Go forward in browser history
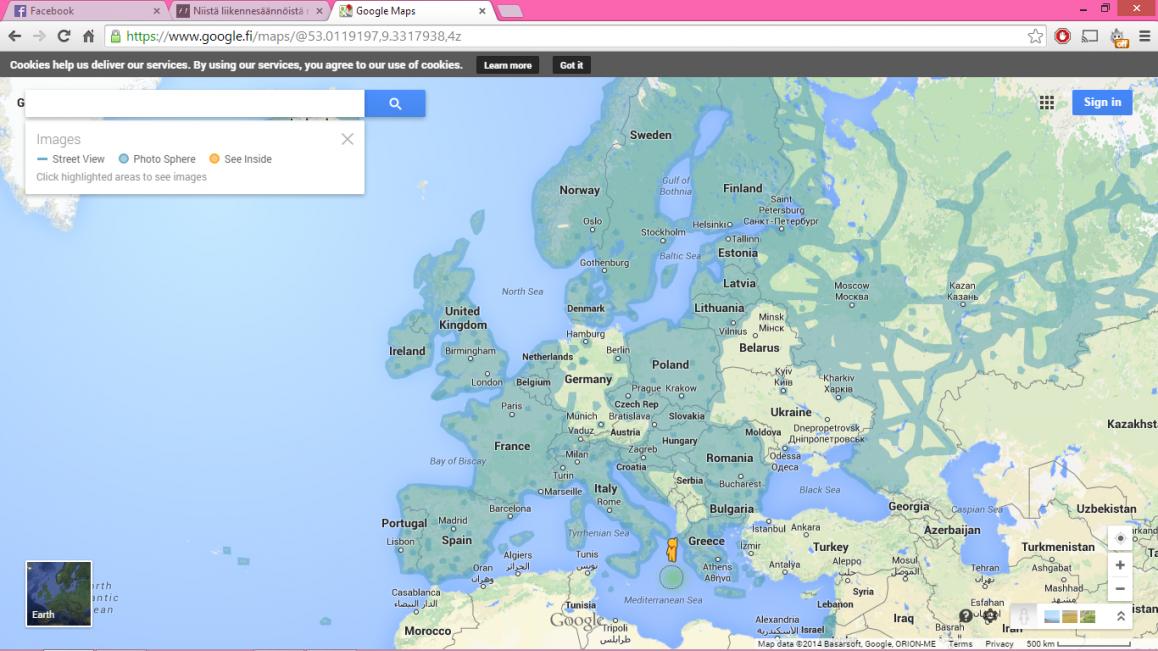The width and height of the screenshot is (1158, 651). 39,36
